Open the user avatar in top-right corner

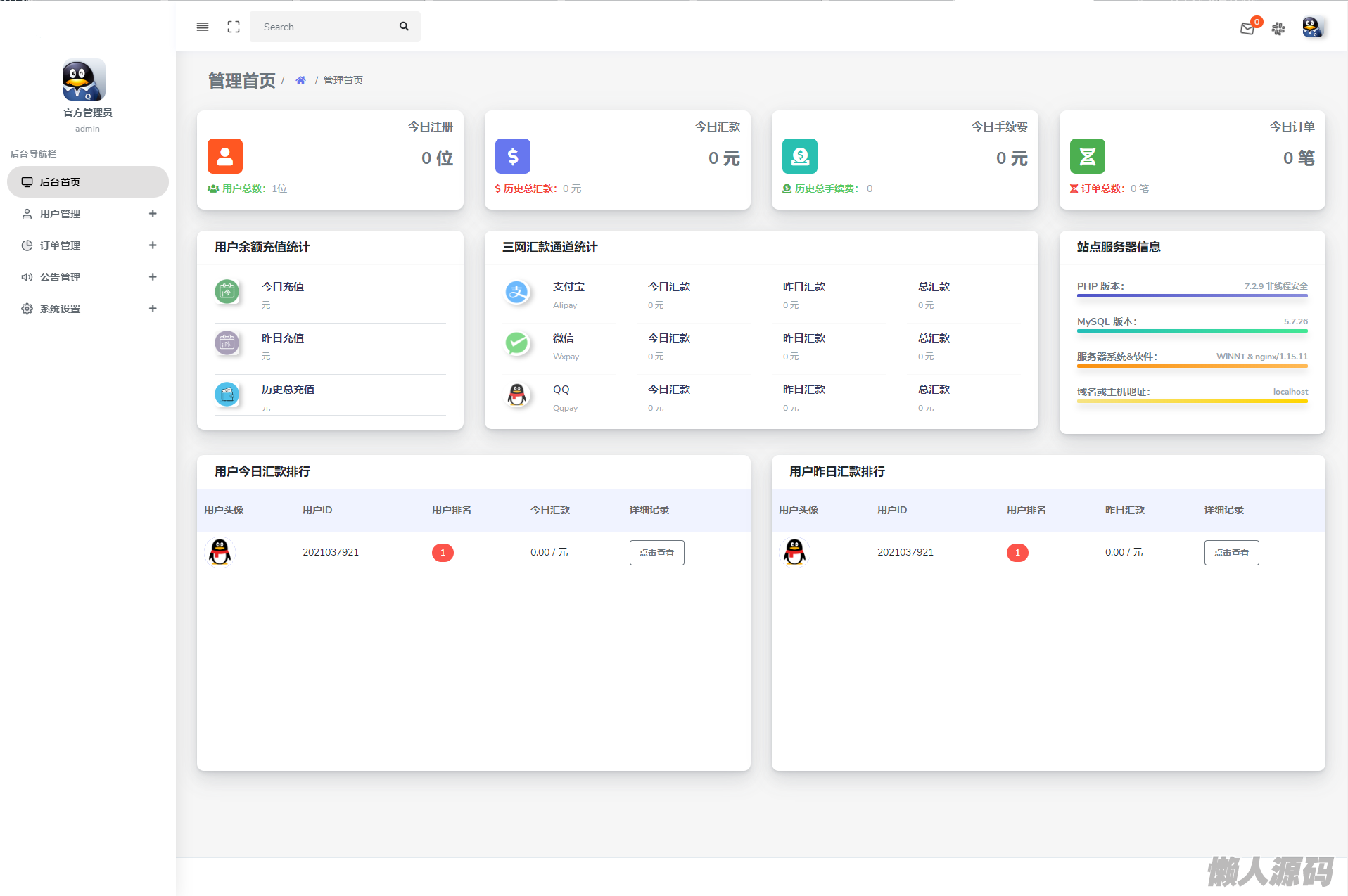(x=1311, y=27)
